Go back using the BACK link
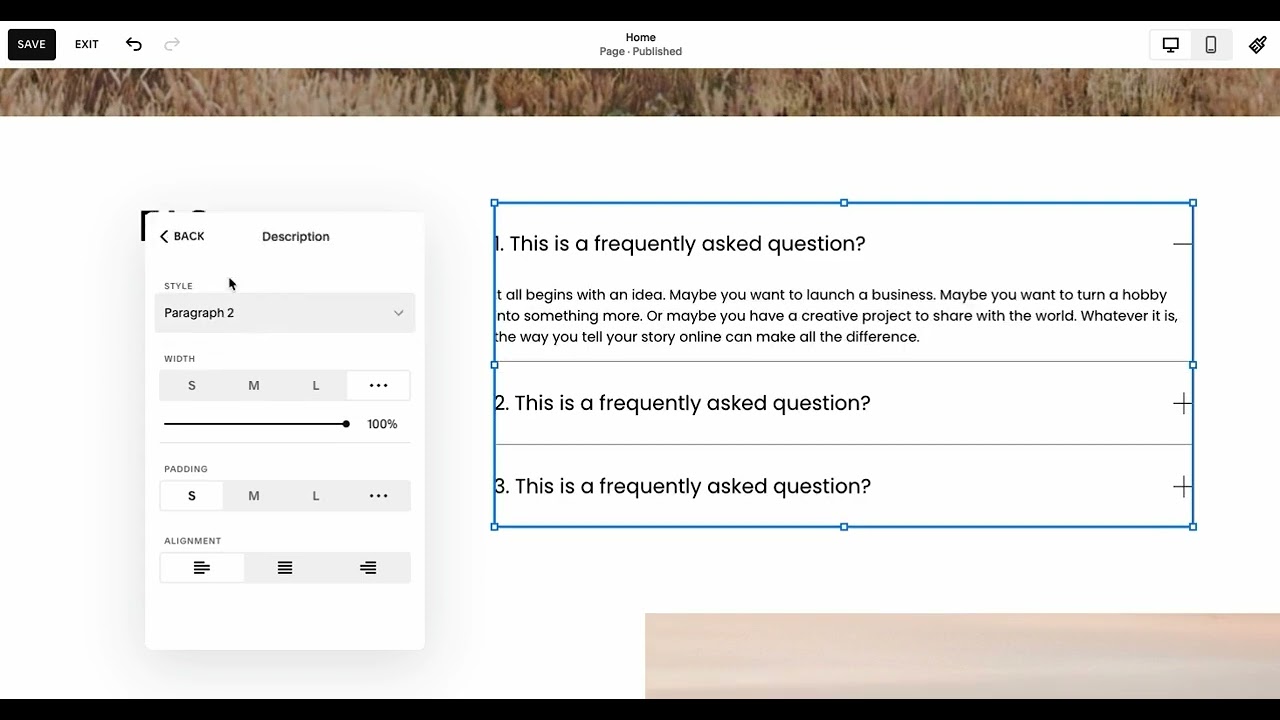 tap(182, 237)
